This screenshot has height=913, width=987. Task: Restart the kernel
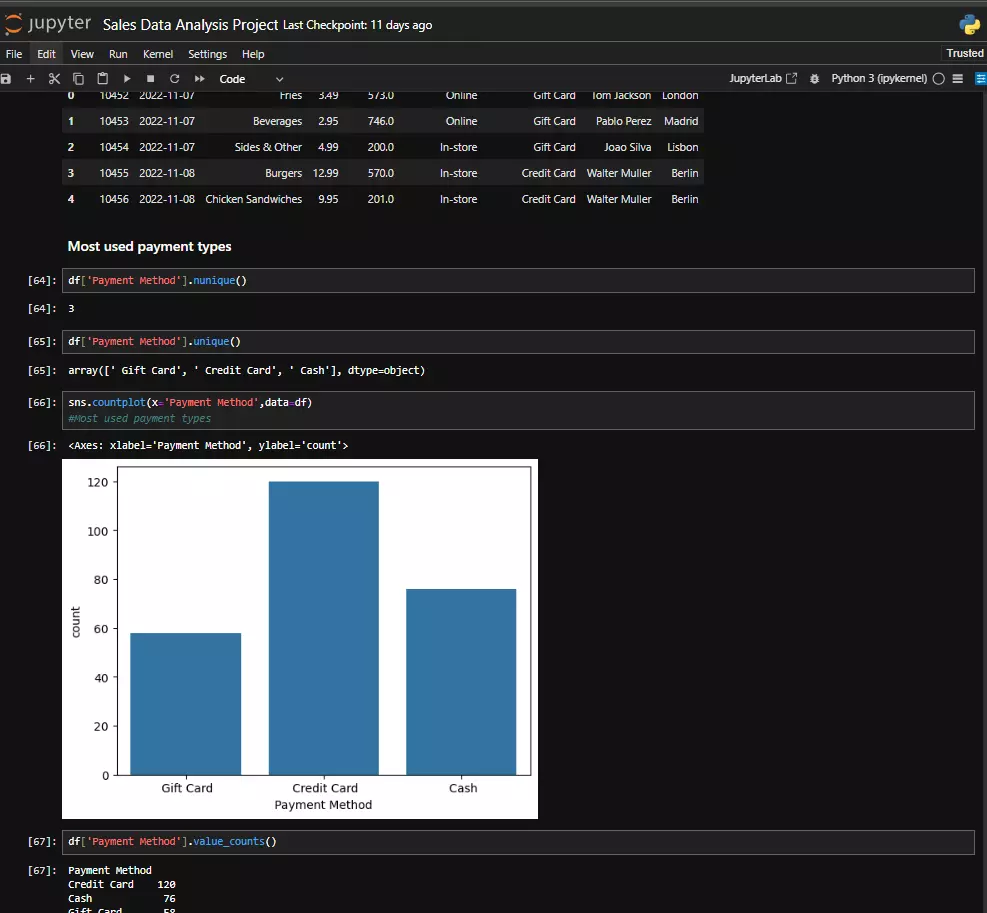tap(175, 79)
